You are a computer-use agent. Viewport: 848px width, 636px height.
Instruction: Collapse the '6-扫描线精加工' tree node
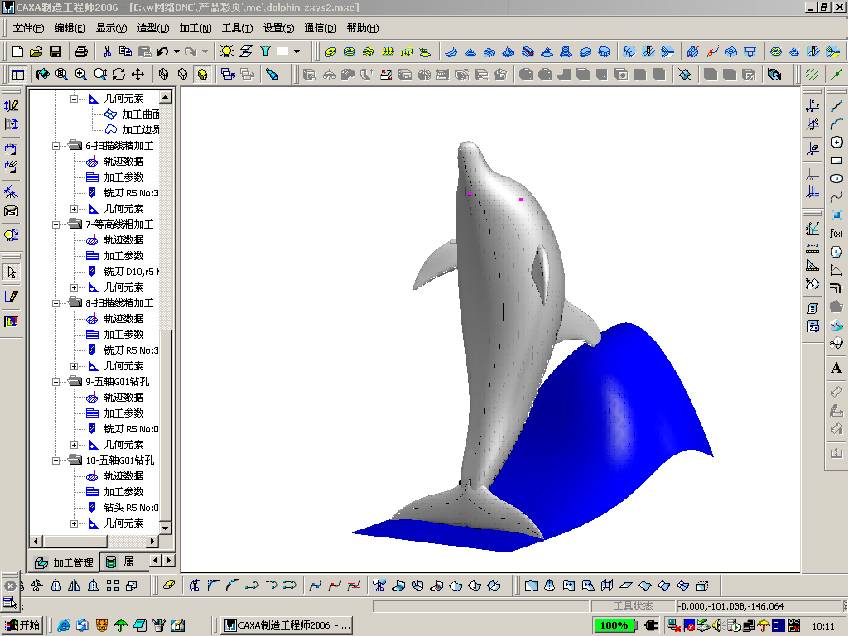click(x=58, y=146)
